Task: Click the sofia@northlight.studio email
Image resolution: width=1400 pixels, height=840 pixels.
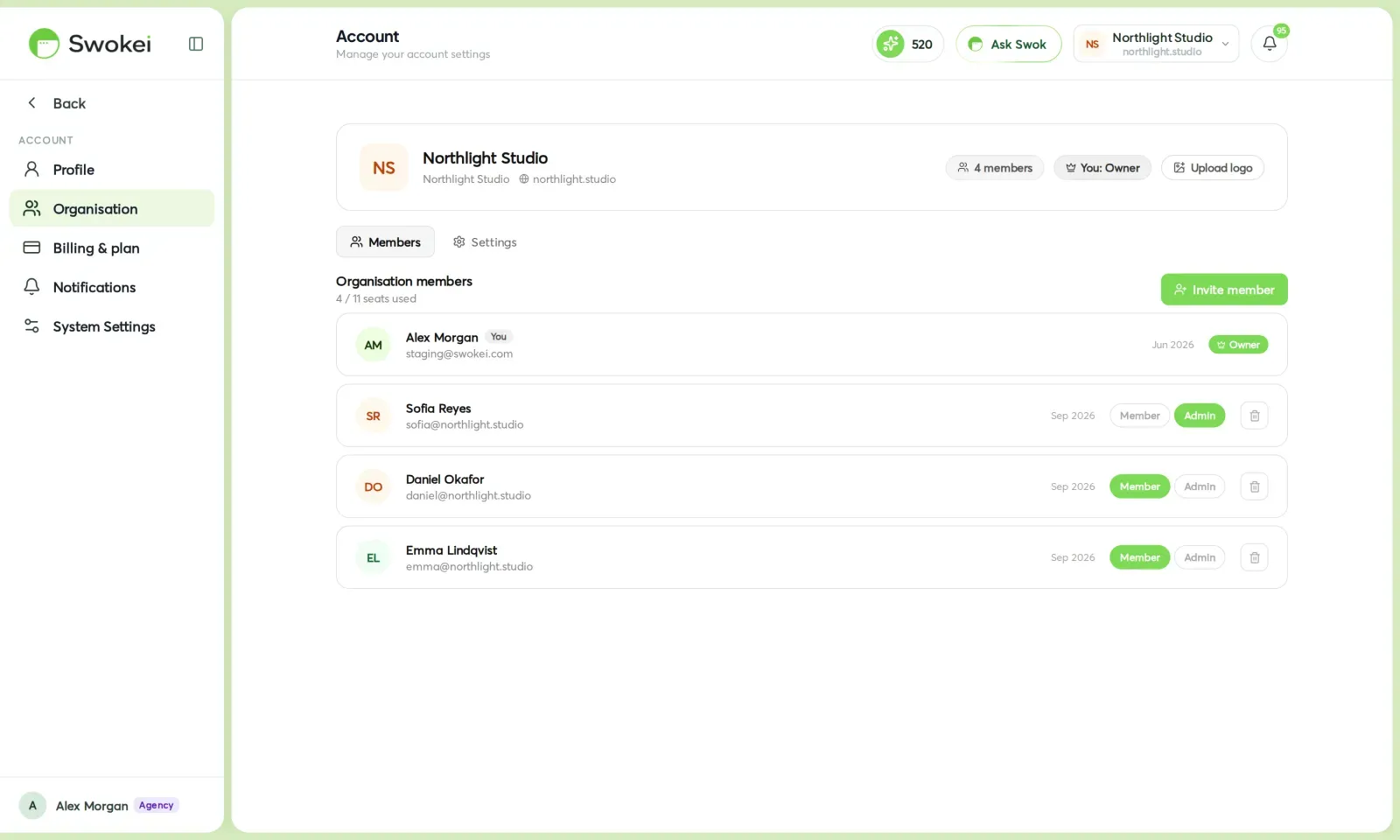Action: point(465,424)
